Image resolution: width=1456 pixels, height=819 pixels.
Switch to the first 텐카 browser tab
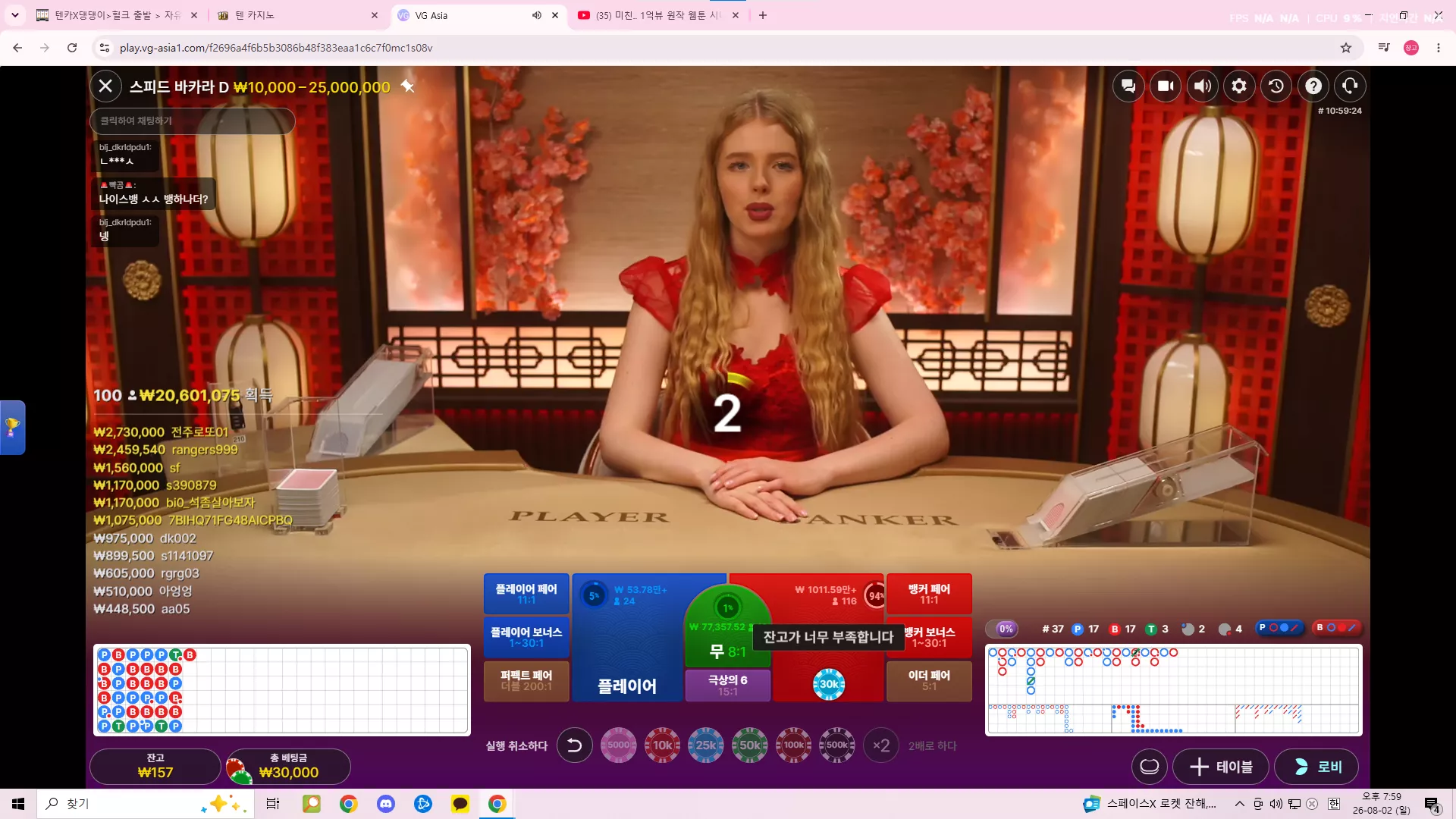click(x=116, y=15)
